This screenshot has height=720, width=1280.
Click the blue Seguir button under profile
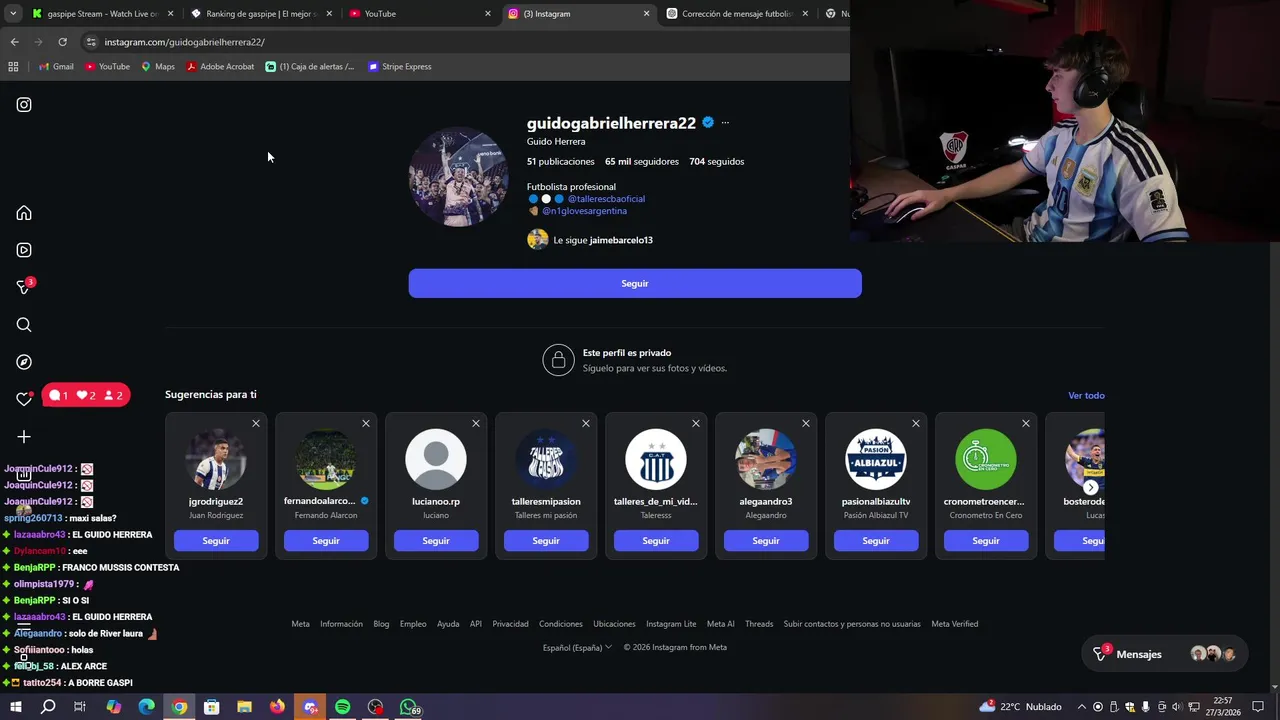pyautogui.click(x=635, y=283)
